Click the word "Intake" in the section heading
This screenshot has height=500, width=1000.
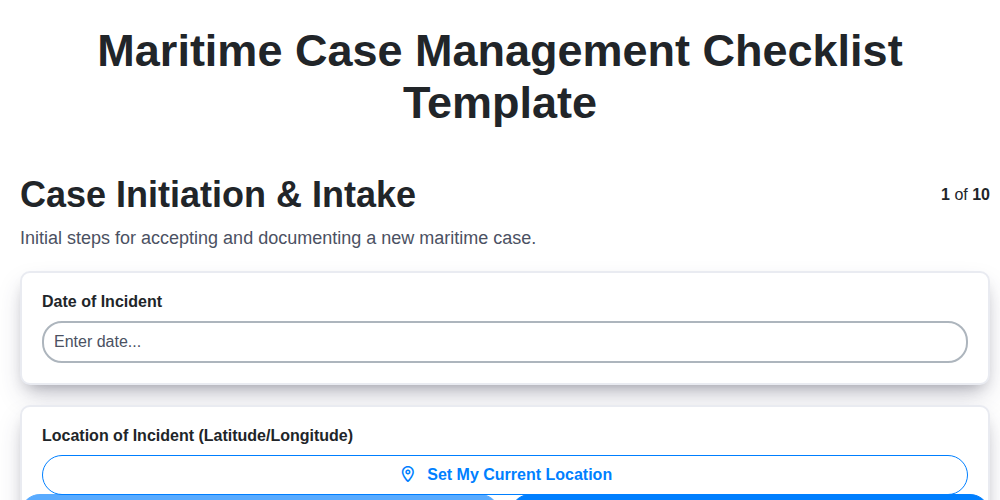pos(364,194)
